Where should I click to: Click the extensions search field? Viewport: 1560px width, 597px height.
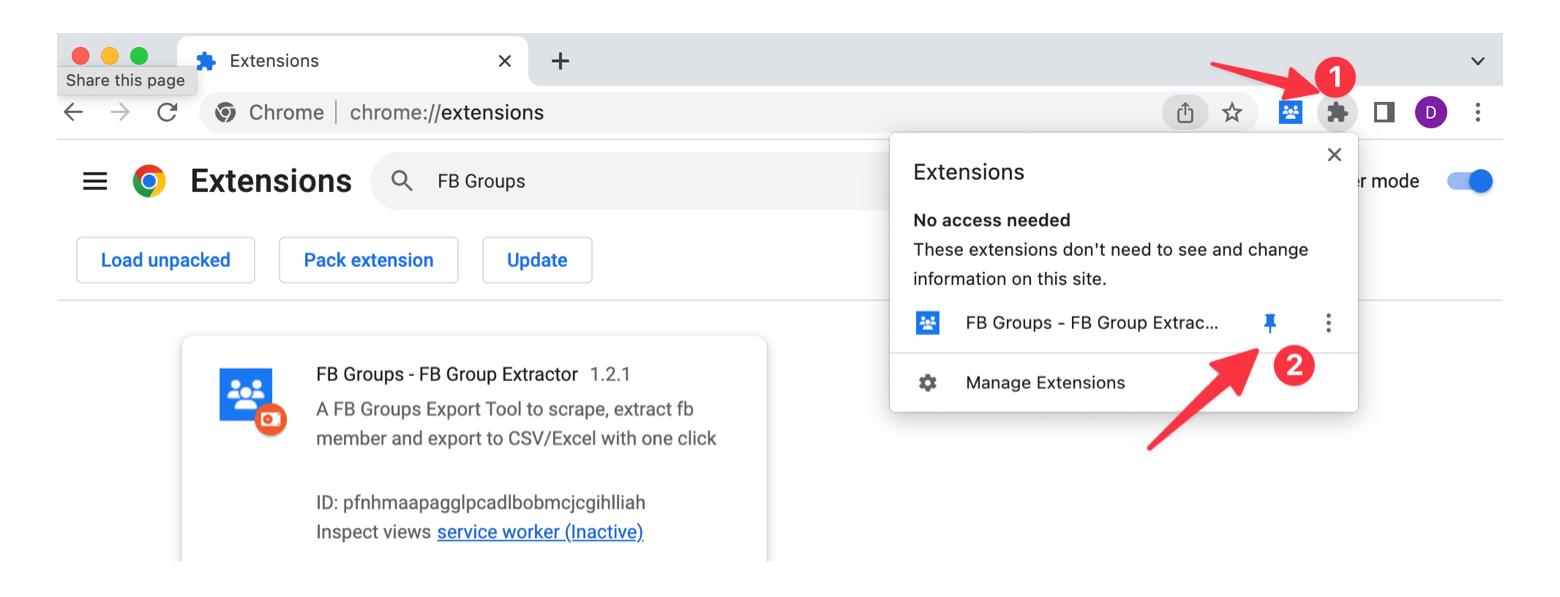click(630, 181)
